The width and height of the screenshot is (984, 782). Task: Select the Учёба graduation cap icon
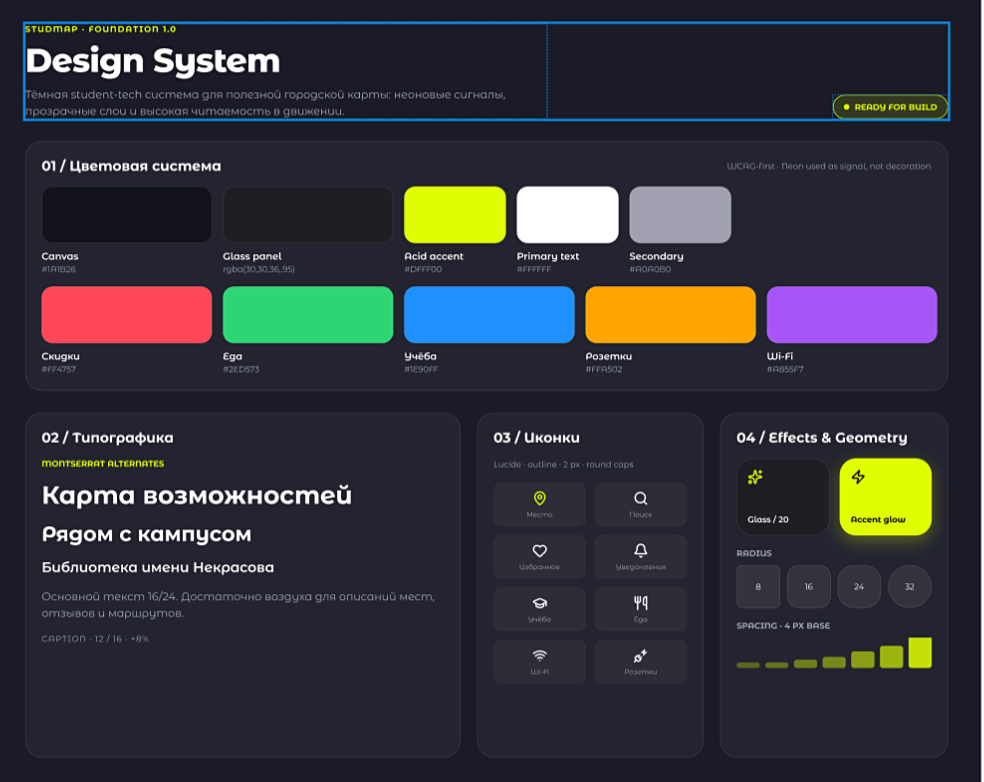[x=539, y=603]
